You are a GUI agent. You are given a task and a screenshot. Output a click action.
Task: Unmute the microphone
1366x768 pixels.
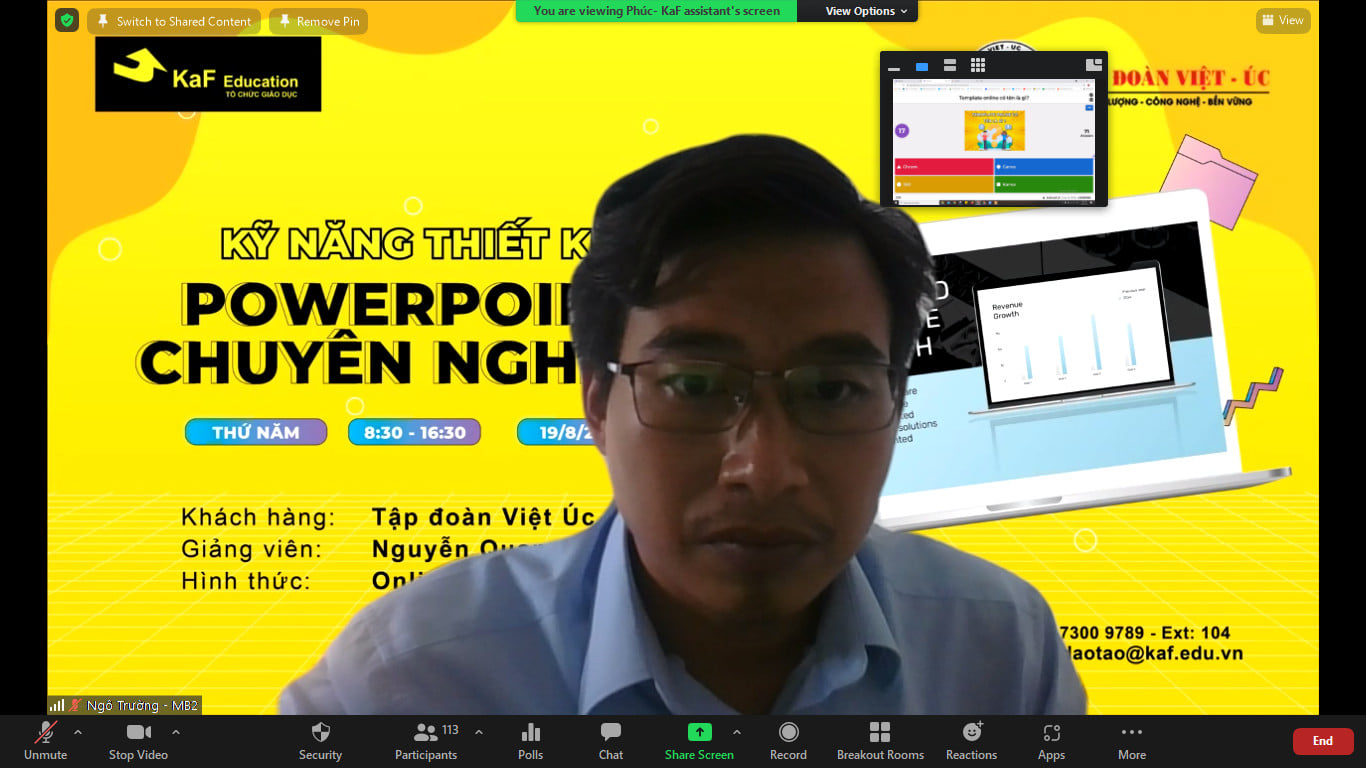pyautogui.click(x=46, y=742)
